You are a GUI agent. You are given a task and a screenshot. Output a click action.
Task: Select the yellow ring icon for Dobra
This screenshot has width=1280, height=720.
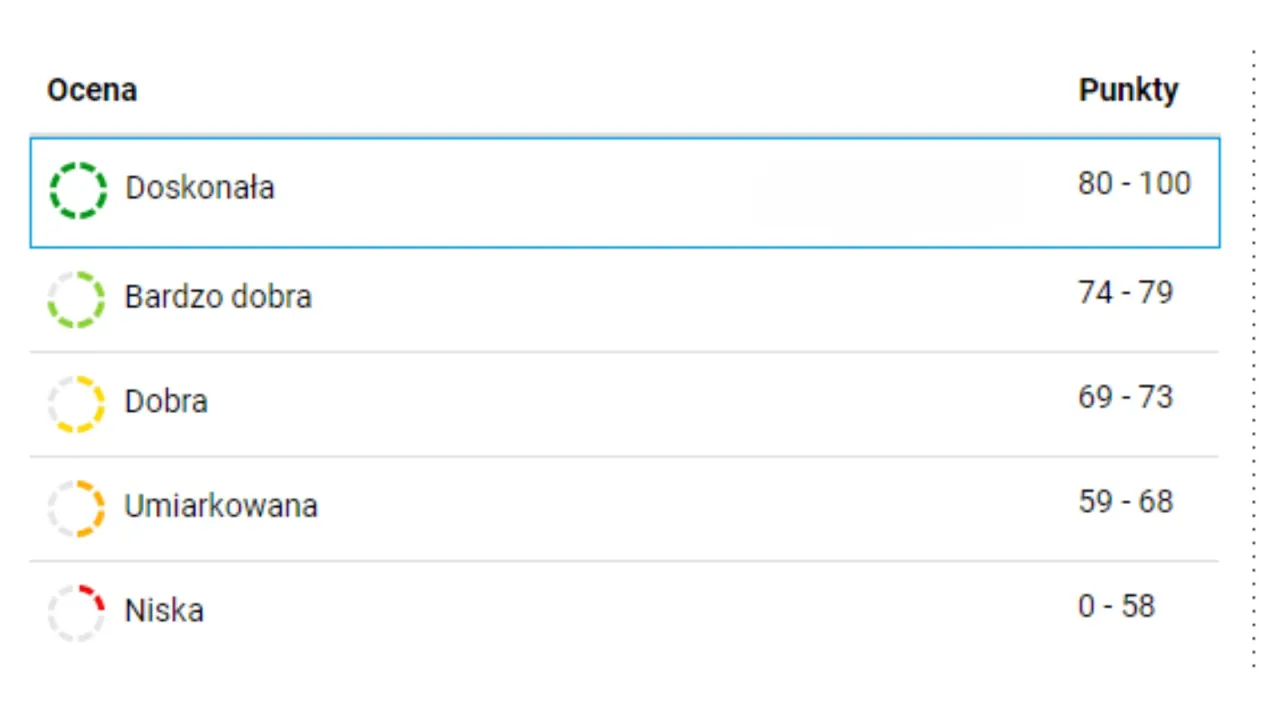76,404
